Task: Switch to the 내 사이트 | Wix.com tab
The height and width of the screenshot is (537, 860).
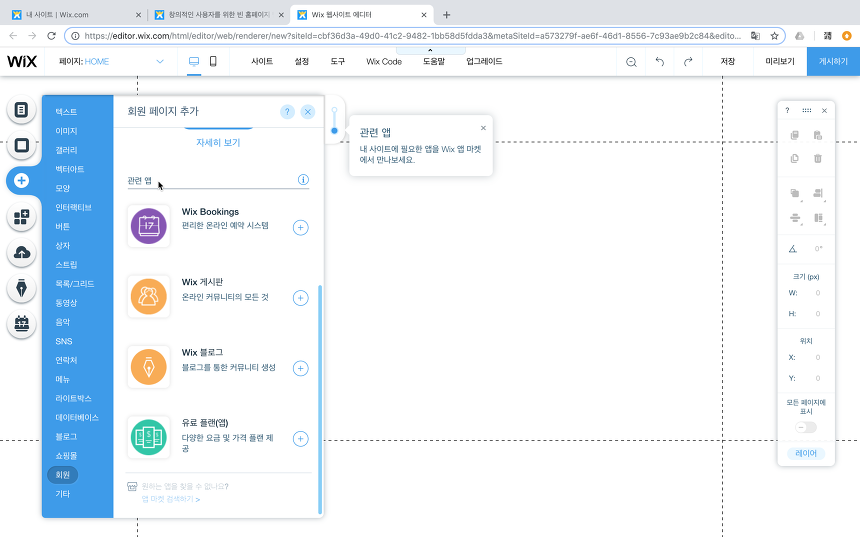Action: pos(77,15)
